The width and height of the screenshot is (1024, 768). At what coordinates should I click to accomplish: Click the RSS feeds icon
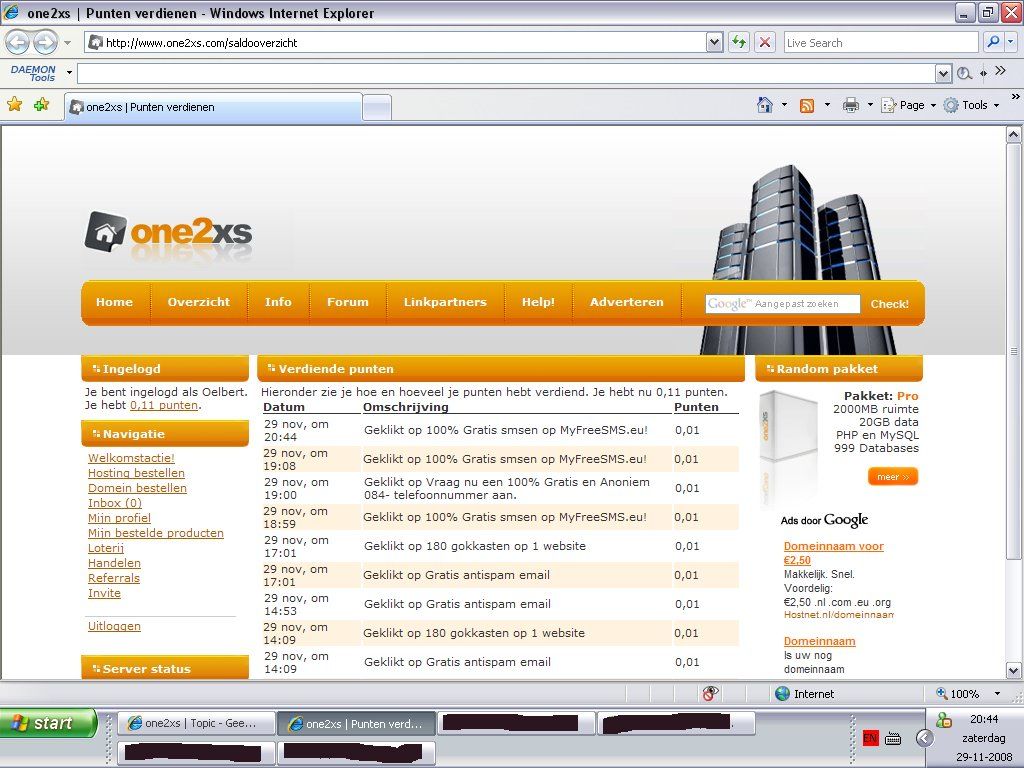(x=807, y=106)
